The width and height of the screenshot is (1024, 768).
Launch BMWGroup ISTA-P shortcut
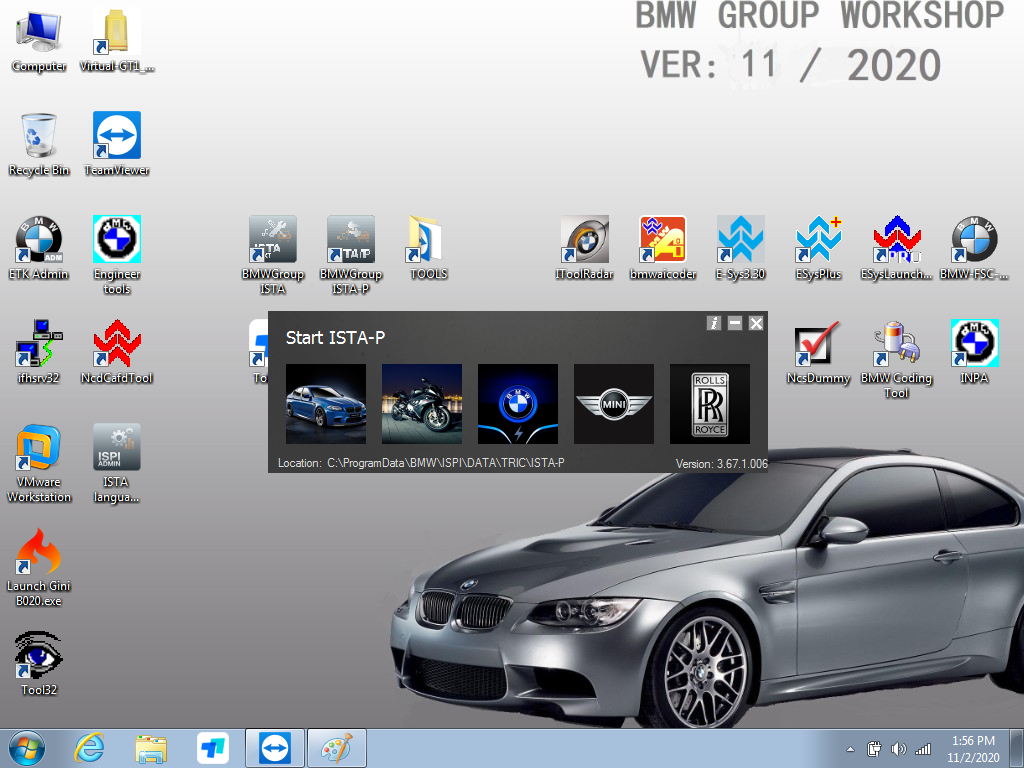coord(351,255)
